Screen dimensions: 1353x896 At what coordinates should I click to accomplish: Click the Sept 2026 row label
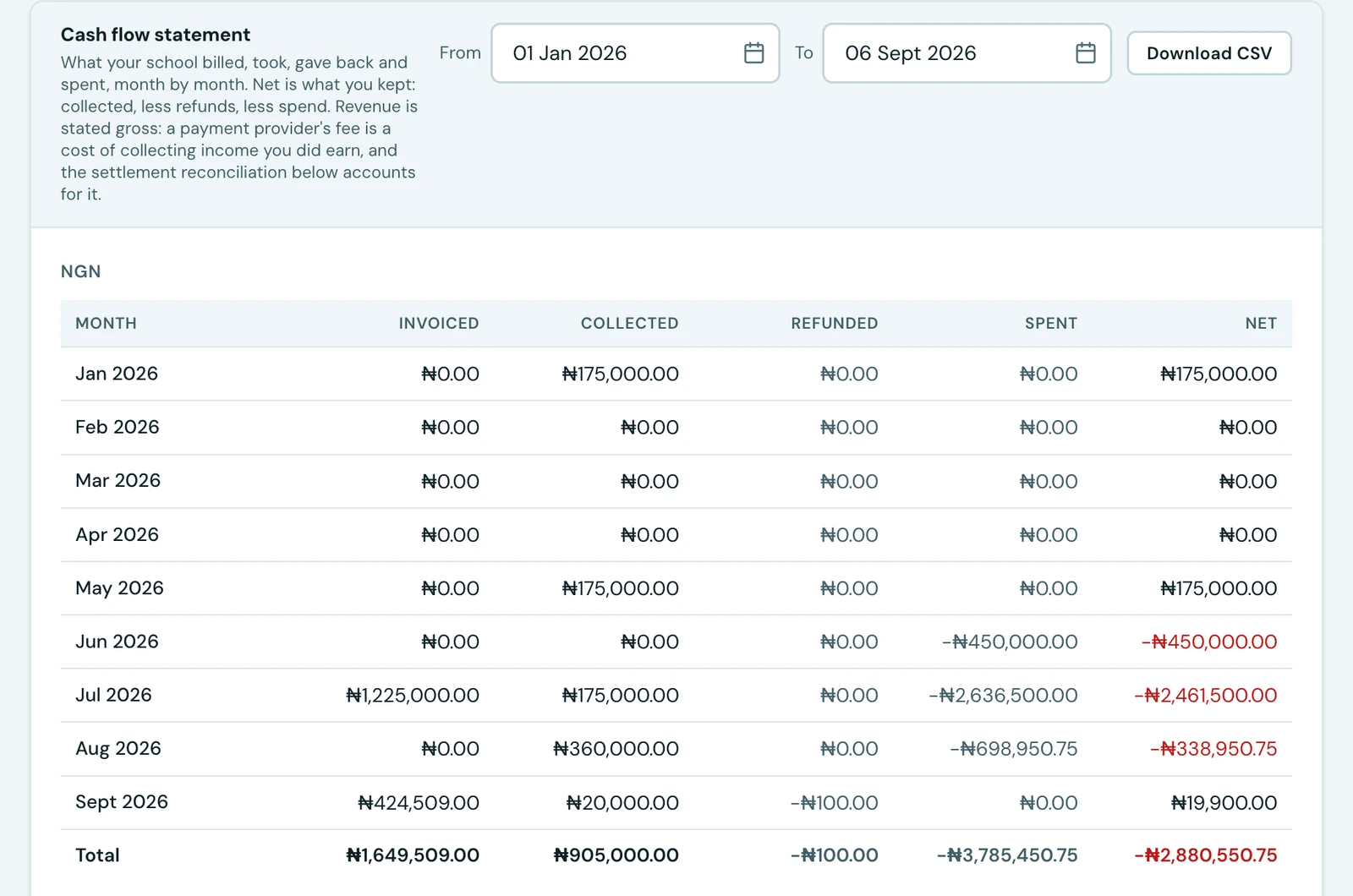(x=122, y=801)
